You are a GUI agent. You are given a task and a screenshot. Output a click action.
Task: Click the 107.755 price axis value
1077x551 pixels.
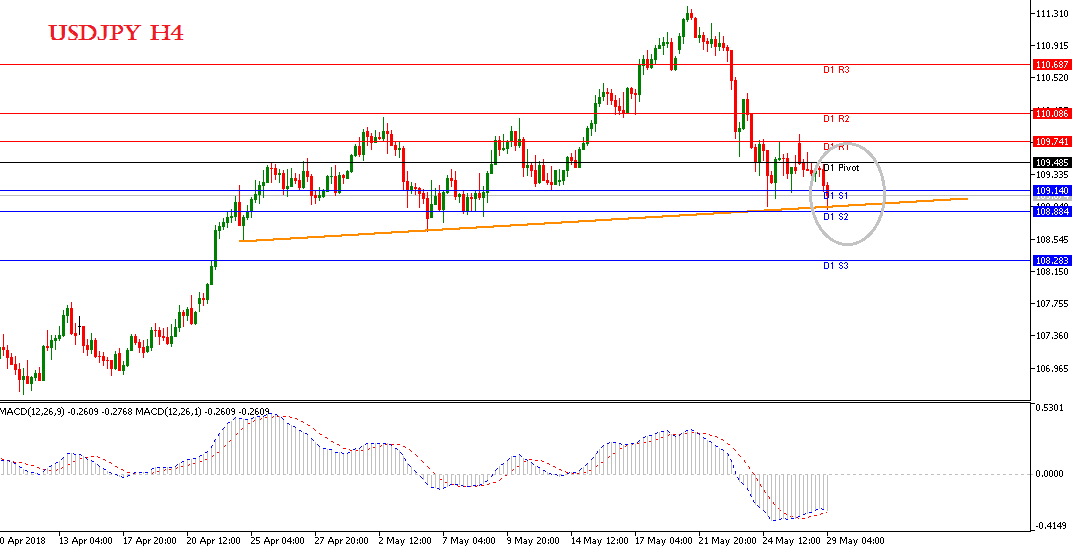1051,304
